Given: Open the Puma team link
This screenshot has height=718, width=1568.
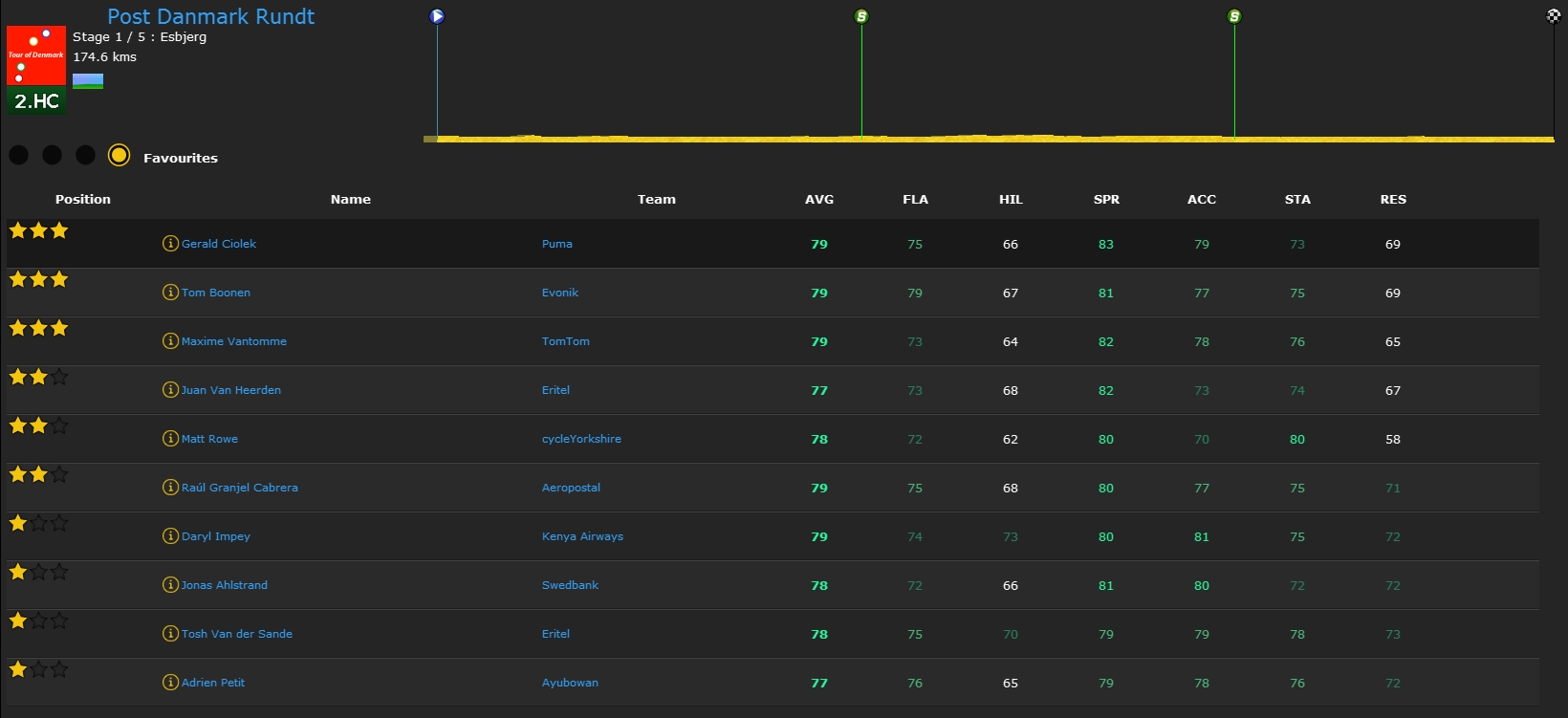Looking at the screenshot, I should [x=557, y=244].
